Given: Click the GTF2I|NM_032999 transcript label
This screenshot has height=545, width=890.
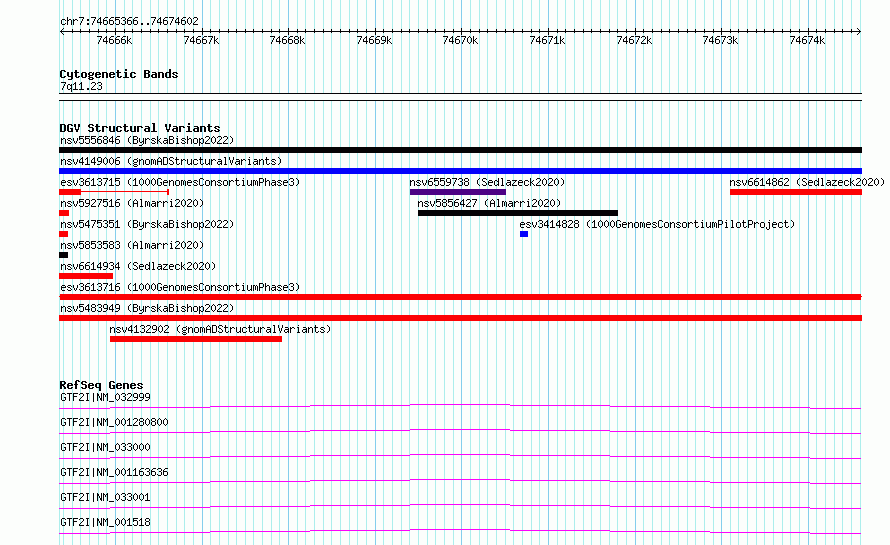Looking at the screenshot, I should click(105, 397).
